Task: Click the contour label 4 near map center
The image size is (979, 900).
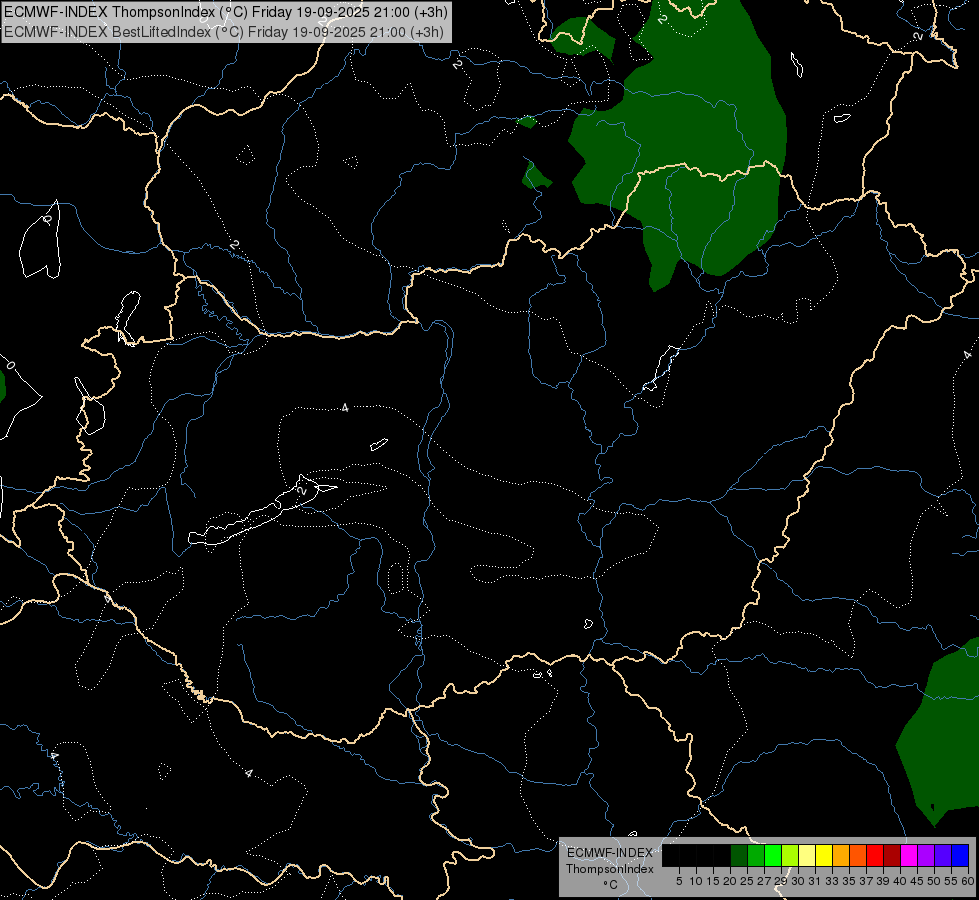Action: coord(345,408)
